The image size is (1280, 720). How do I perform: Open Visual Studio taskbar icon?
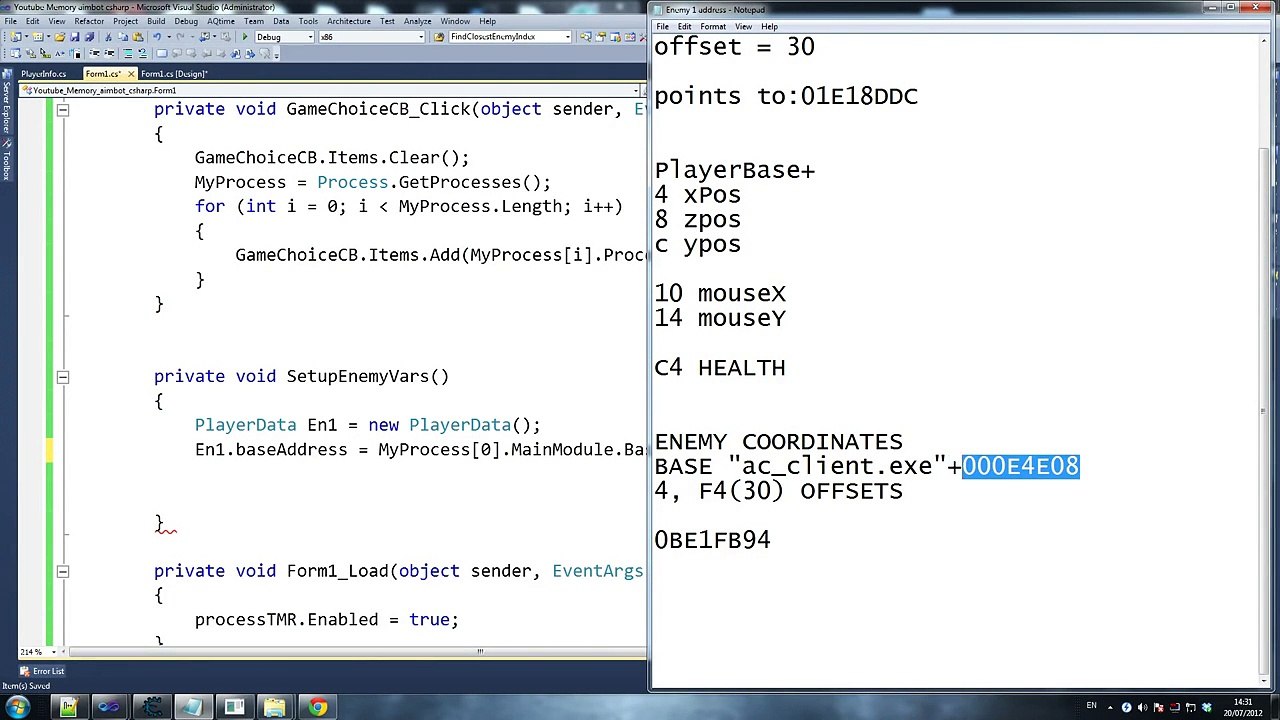click(109, 707)
